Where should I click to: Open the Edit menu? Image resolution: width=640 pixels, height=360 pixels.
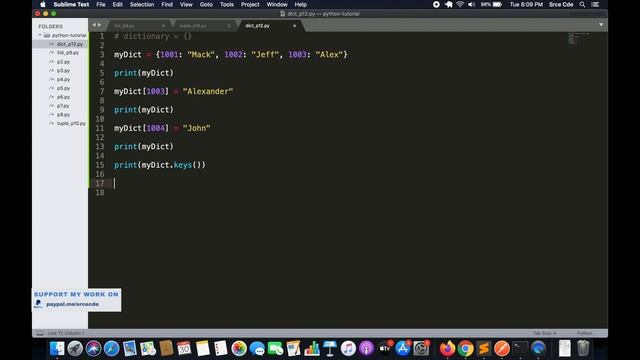118,4
